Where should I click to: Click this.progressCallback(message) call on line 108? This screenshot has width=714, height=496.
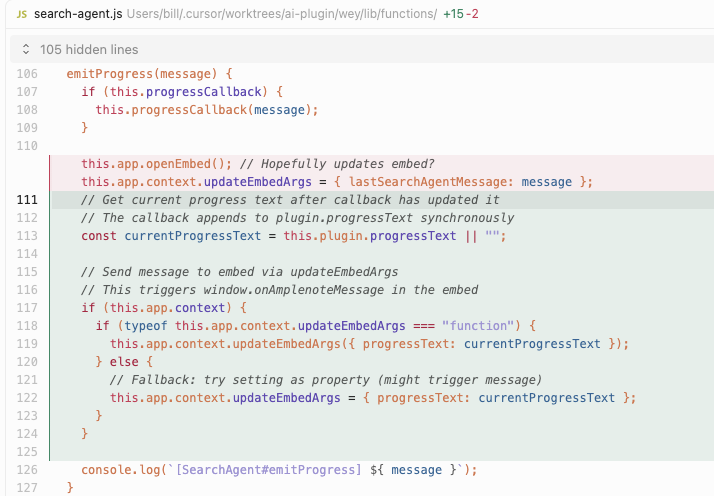point(206,110)
